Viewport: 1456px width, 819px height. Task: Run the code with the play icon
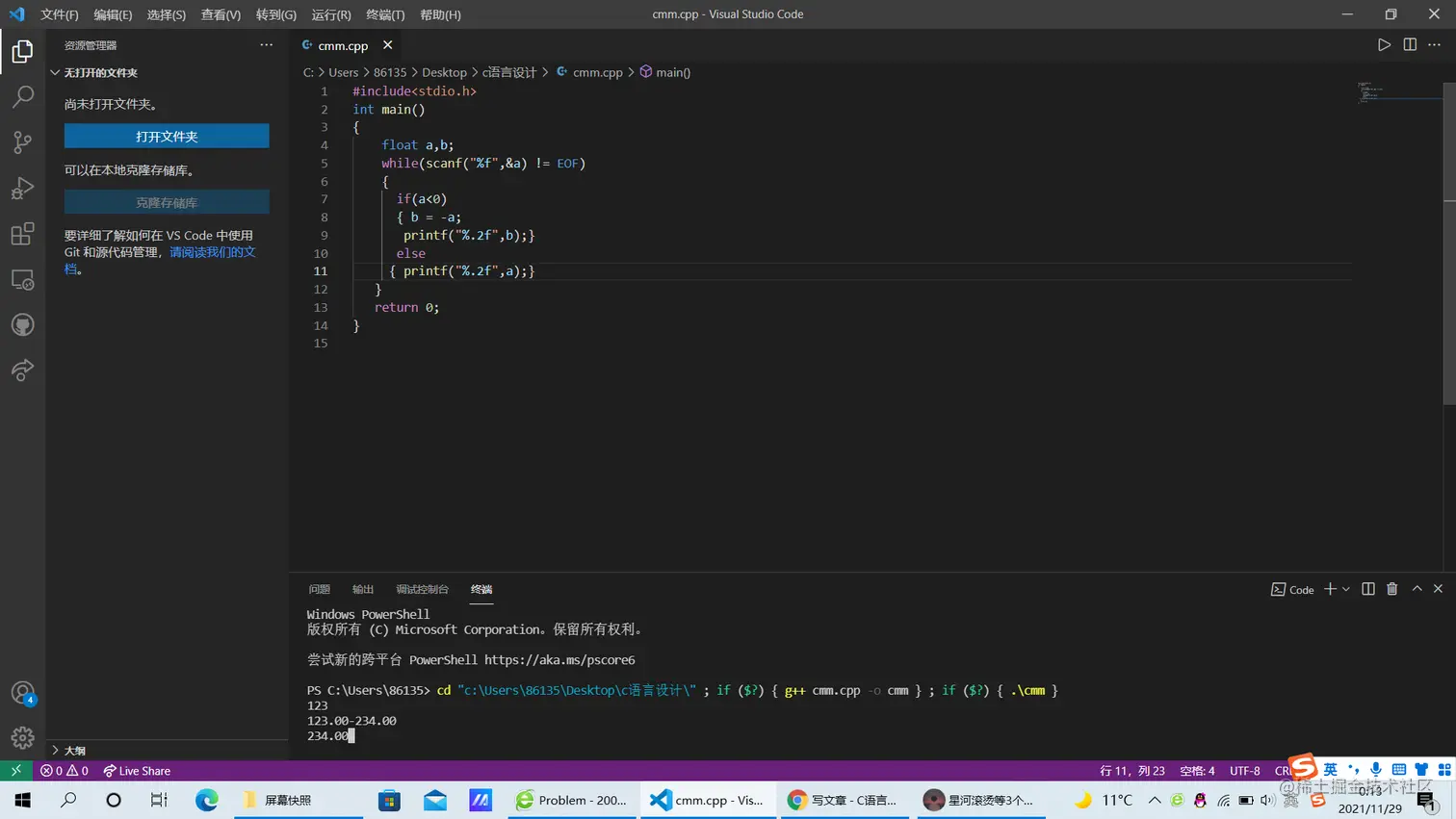pos(1384,45)
